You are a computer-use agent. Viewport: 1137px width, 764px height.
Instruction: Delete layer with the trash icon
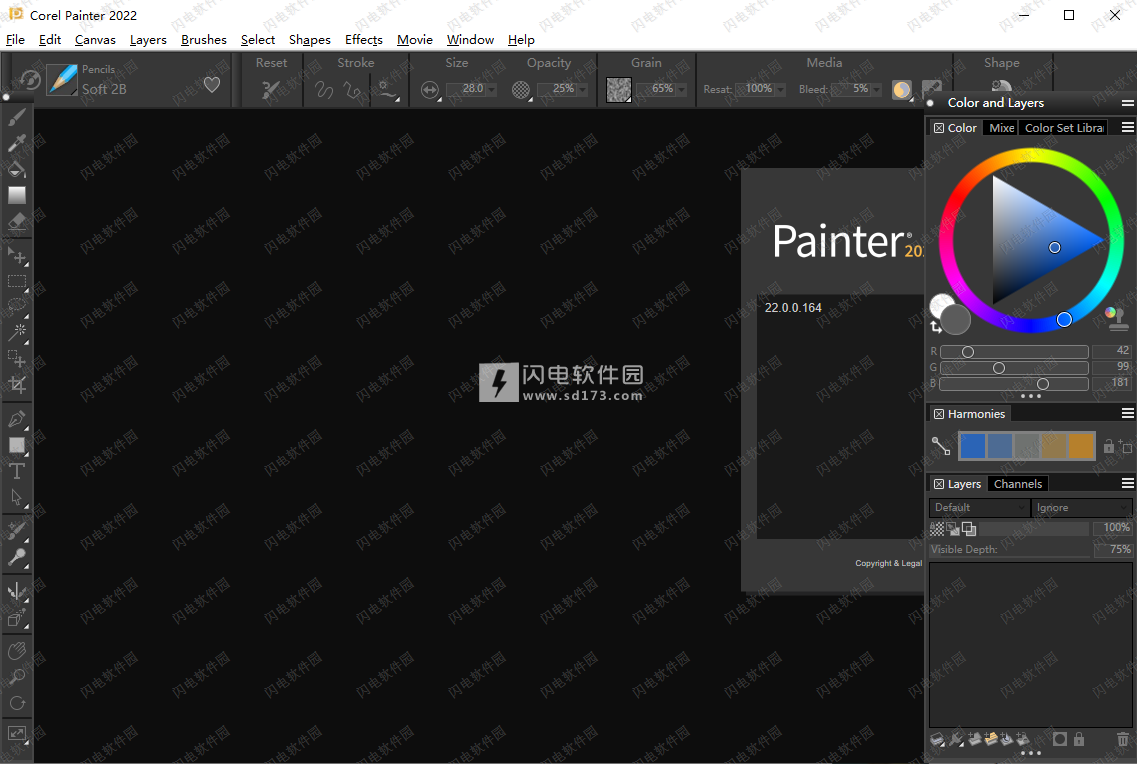click(x=1122, y=739)
